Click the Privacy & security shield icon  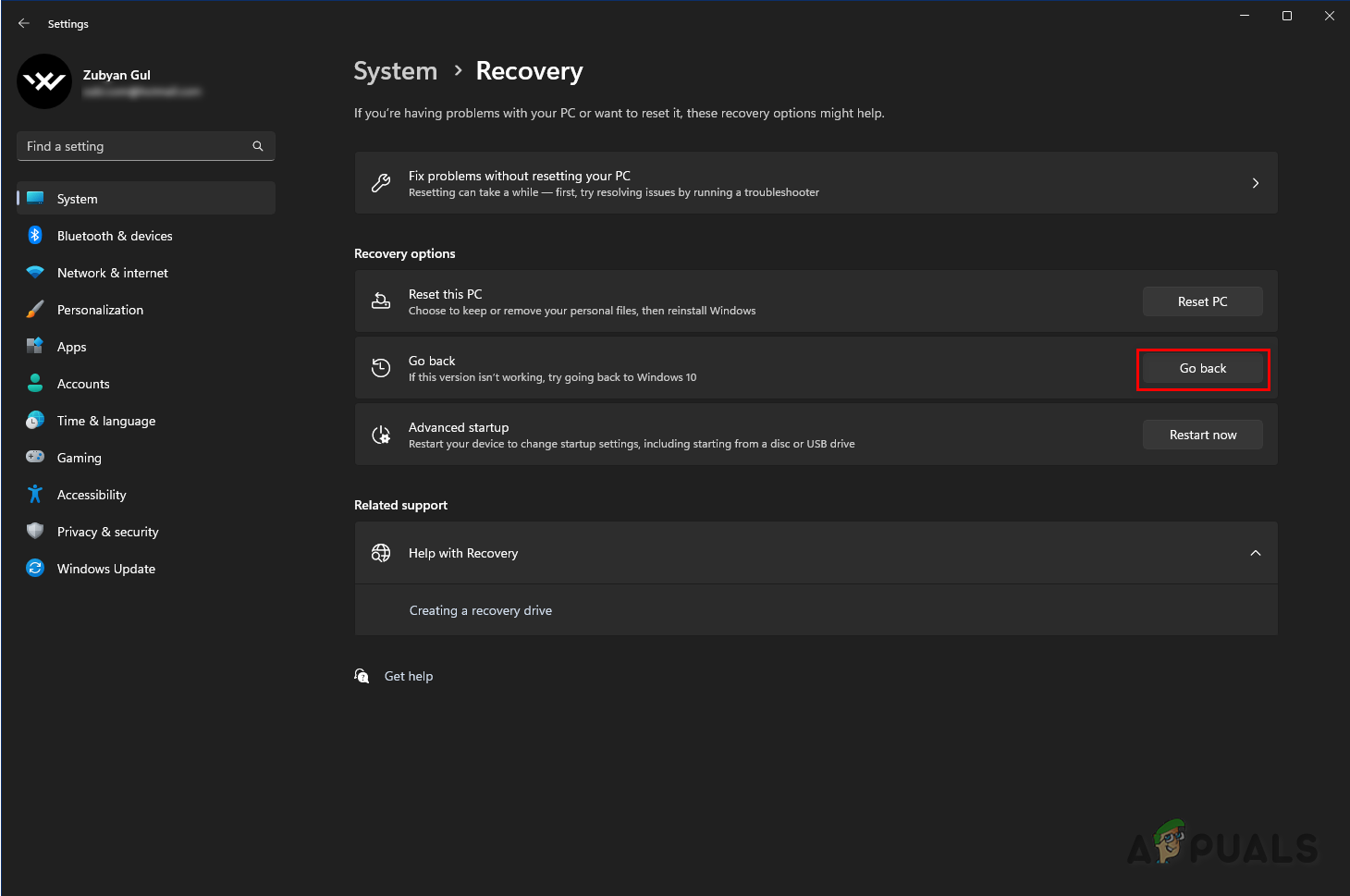pyautogui.click(x=35, y=532)
